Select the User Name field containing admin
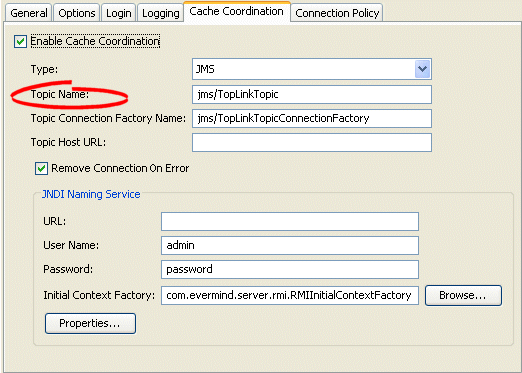This screenshot has height=373, width=522. point(290,245)
